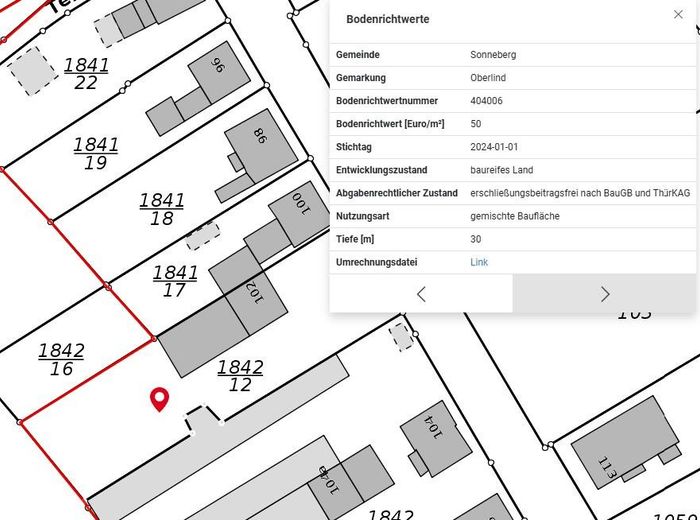The image size is (700, 520).
Task: Click building number 102 on map
Action: click(x=250, y=291)
